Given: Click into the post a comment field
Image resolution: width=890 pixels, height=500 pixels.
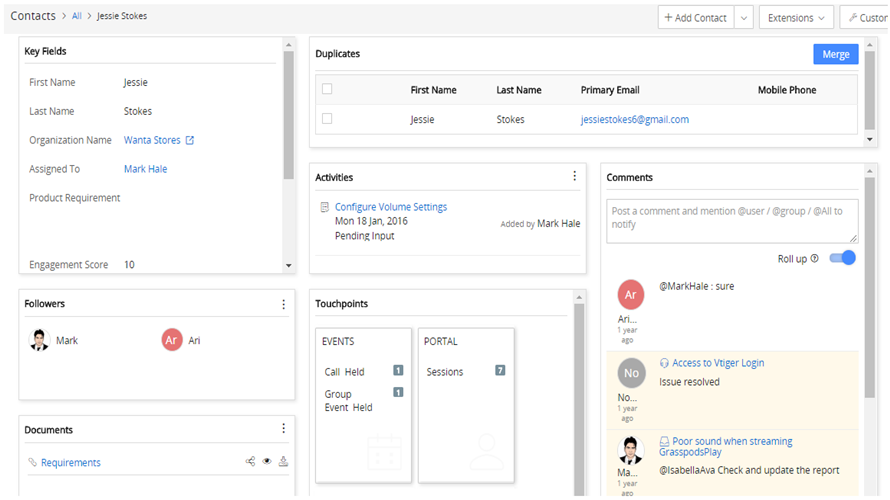Looking at the screenshot, I should click(x=732, y=219).
